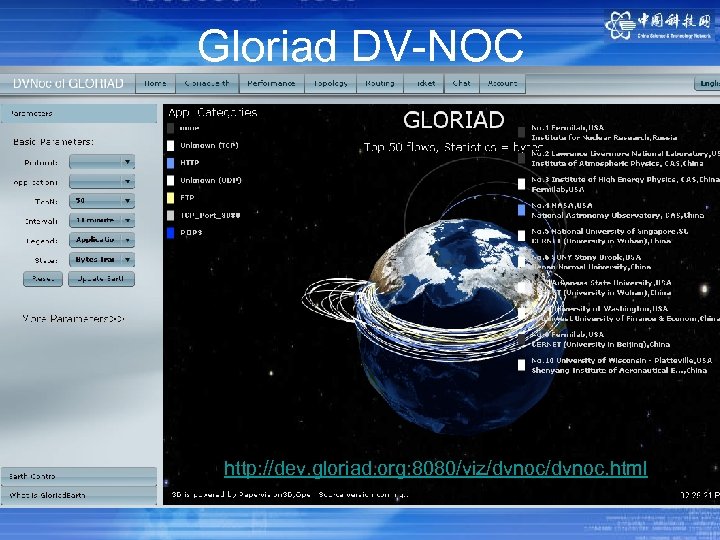Open the Application dropdown
The width and height of the screenshot is (720, 540).
pos(101,181)
